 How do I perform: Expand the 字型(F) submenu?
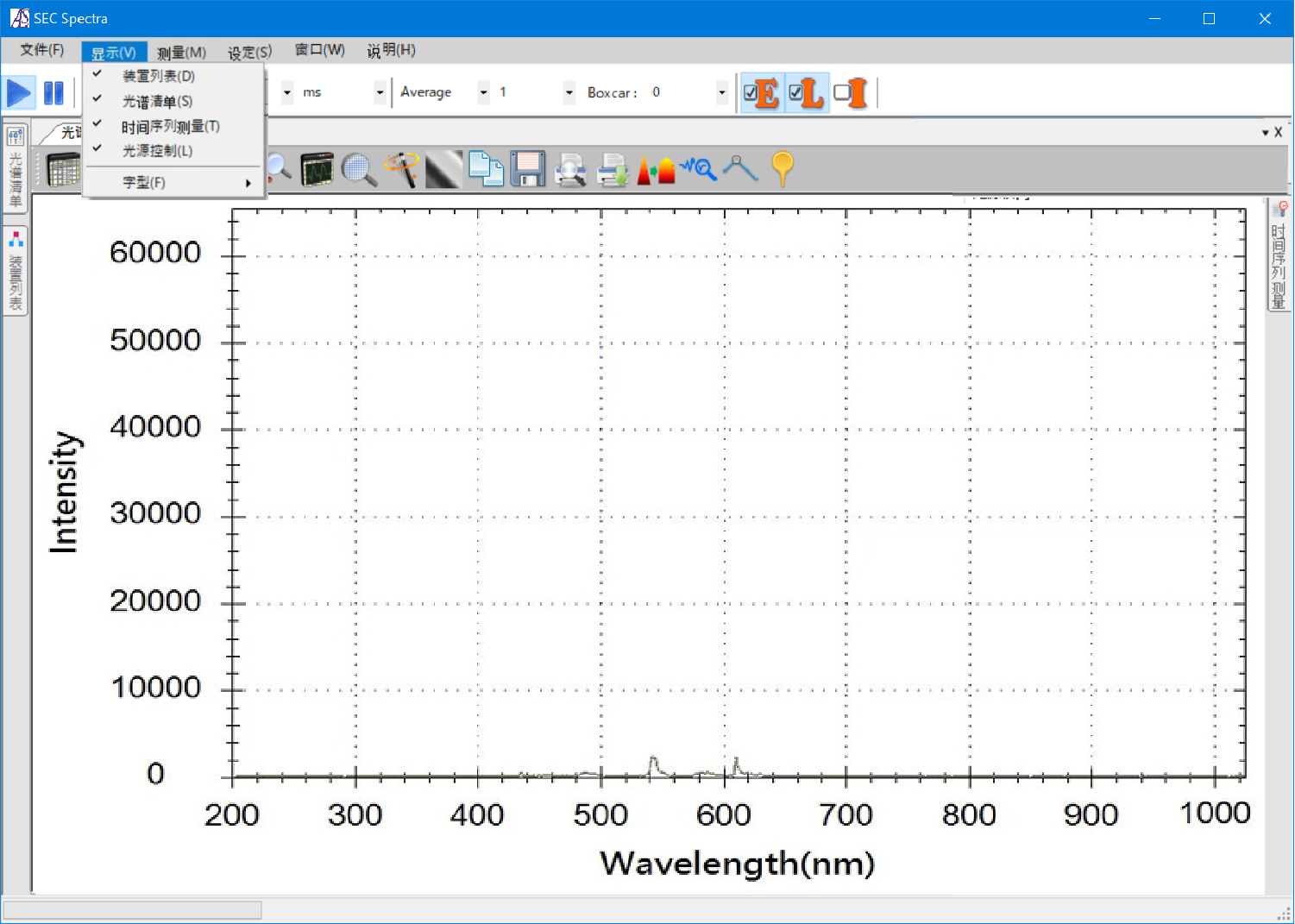(x=173, y=182)
